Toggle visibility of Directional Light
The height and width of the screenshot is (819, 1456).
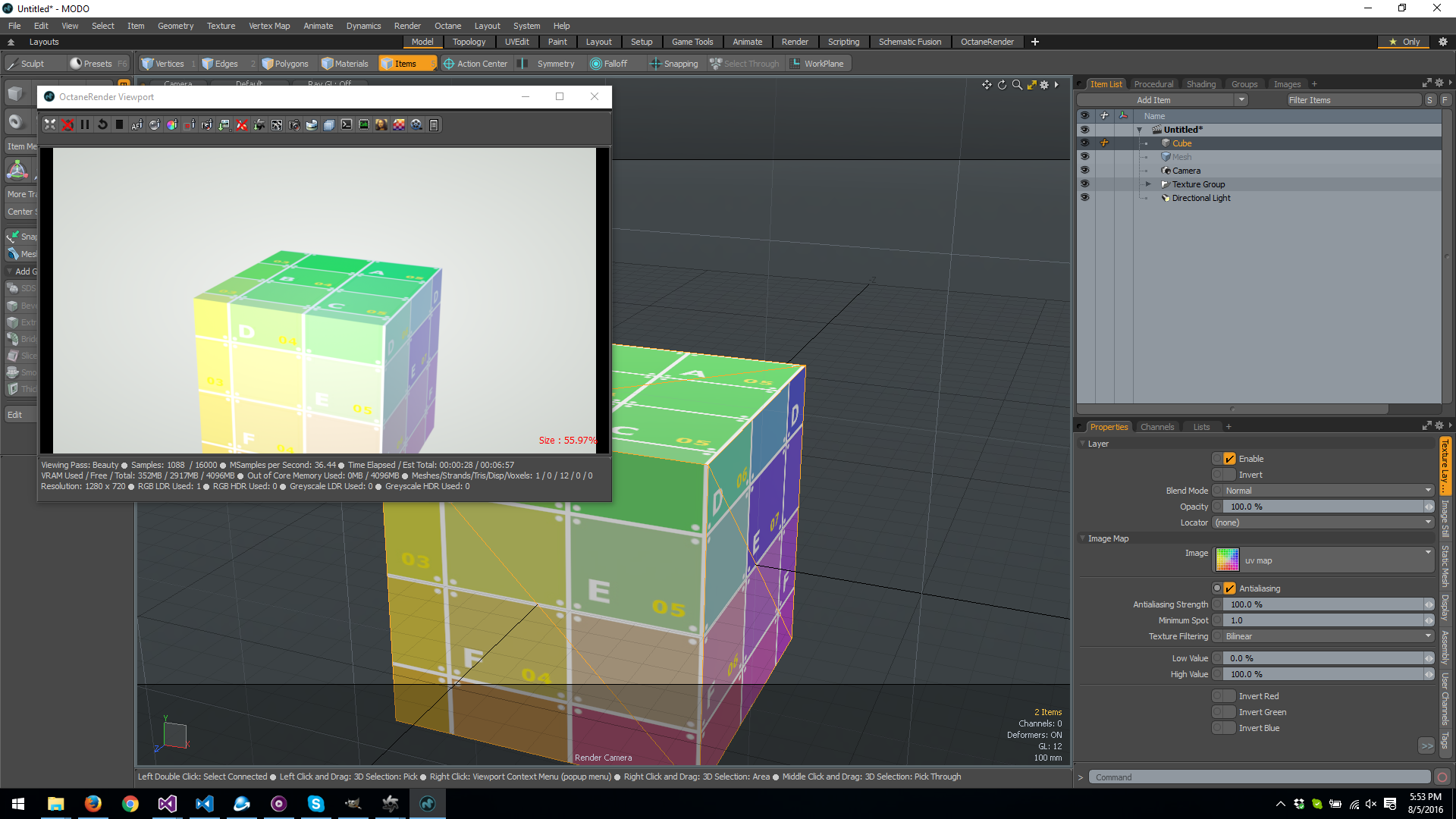[x=1084, y=198]
